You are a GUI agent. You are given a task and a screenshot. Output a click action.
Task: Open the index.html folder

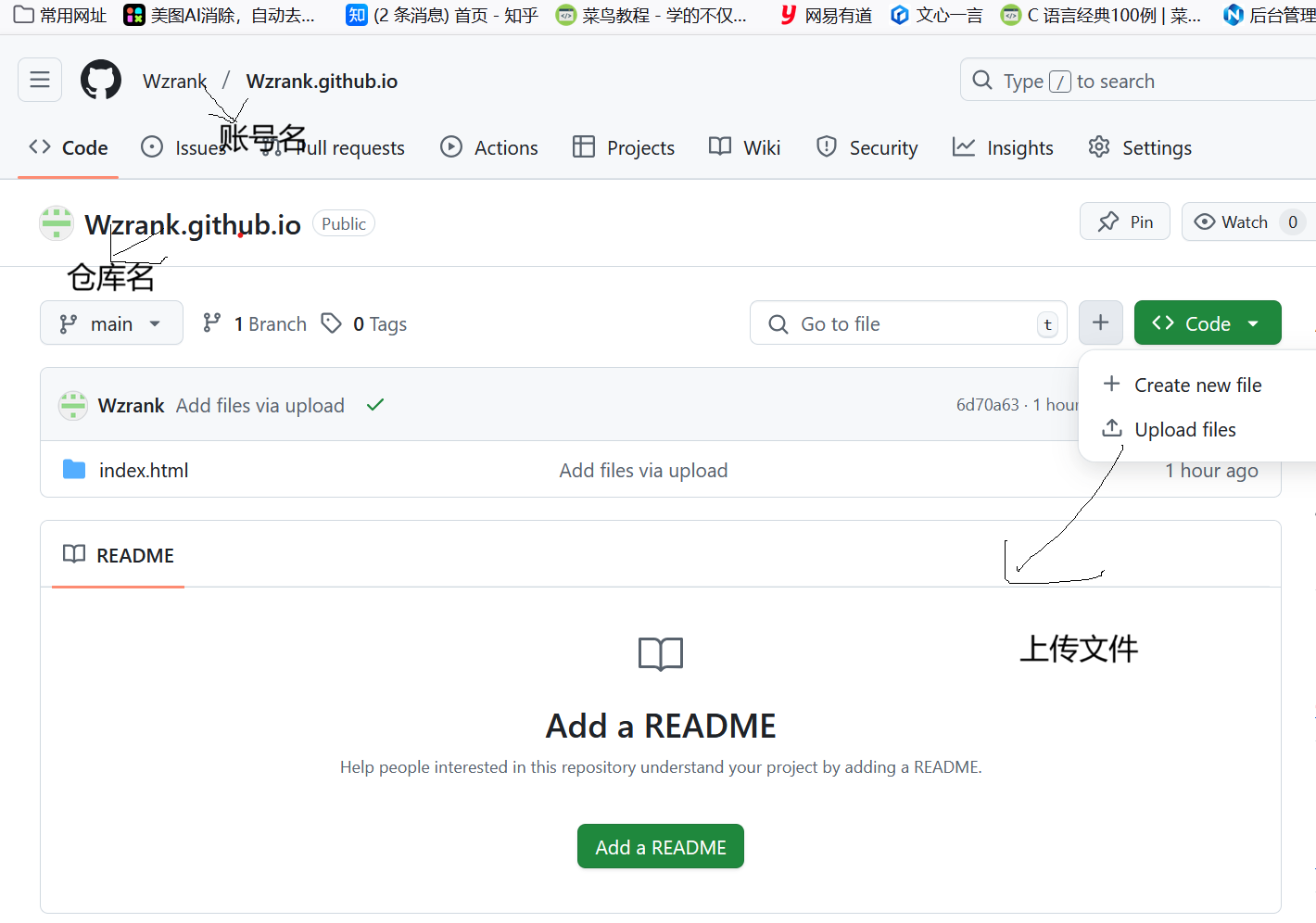144,470
